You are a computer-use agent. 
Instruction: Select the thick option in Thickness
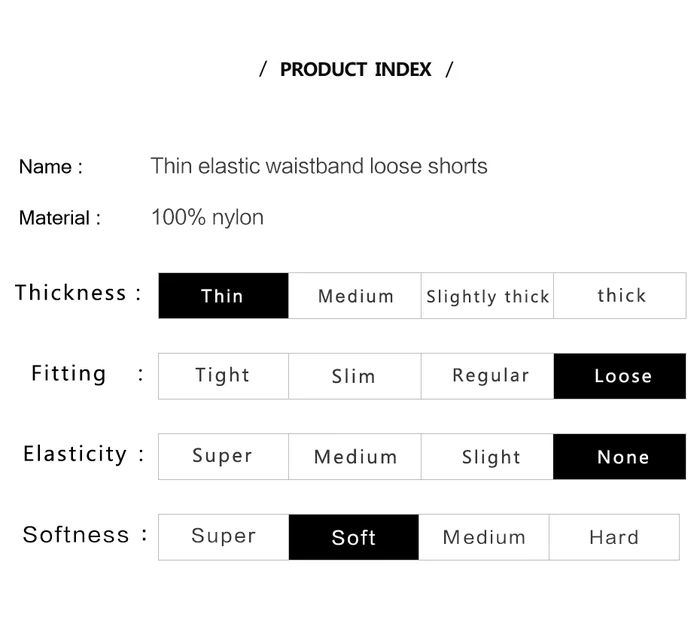point(620,295)
